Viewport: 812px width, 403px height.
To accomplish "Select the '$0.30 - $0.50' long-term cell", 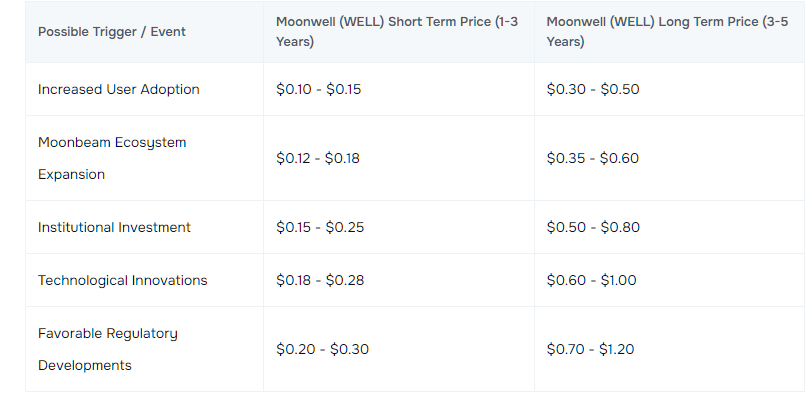I will click(x=593, y=89).
